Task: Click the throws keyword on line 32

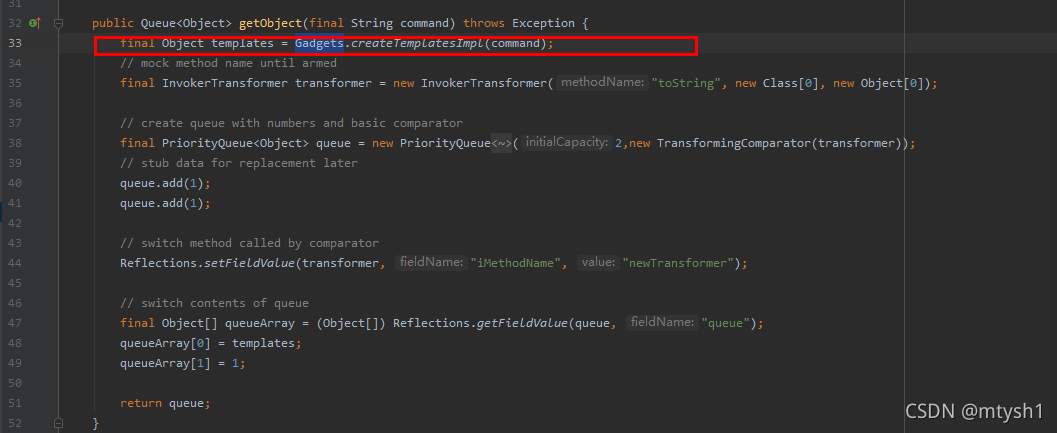Action: point(484,24)
